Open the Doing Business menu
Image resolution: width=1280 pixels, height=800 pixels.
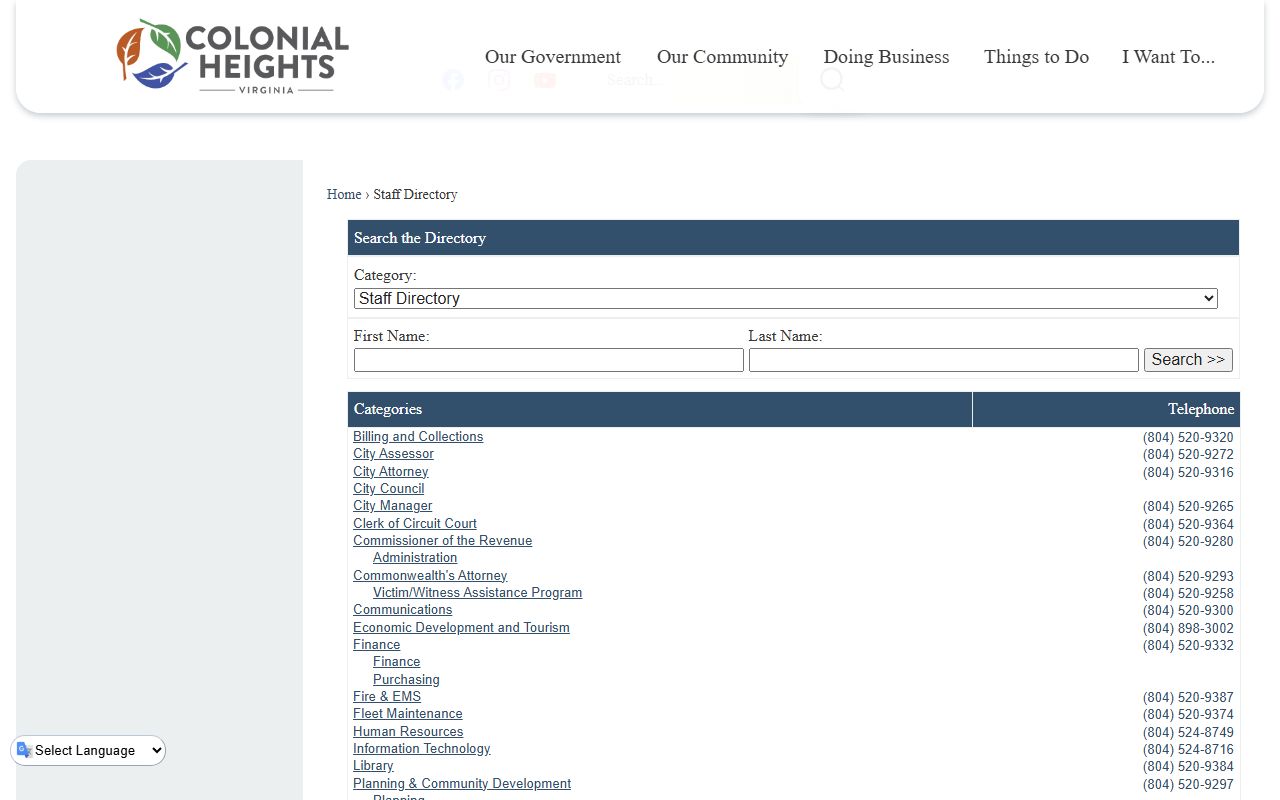pyautogui.click(x=886, y=57)
